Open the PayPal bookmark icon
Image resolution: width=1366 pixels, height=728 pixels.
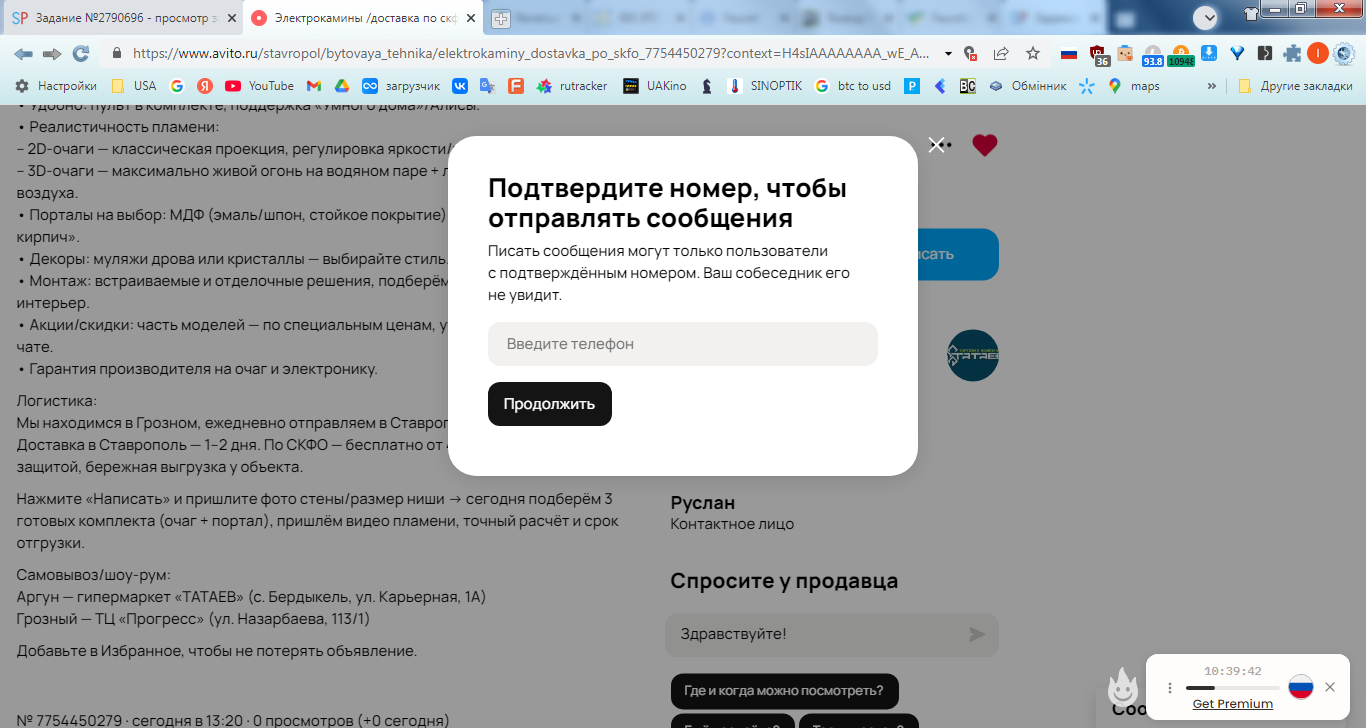912,86
